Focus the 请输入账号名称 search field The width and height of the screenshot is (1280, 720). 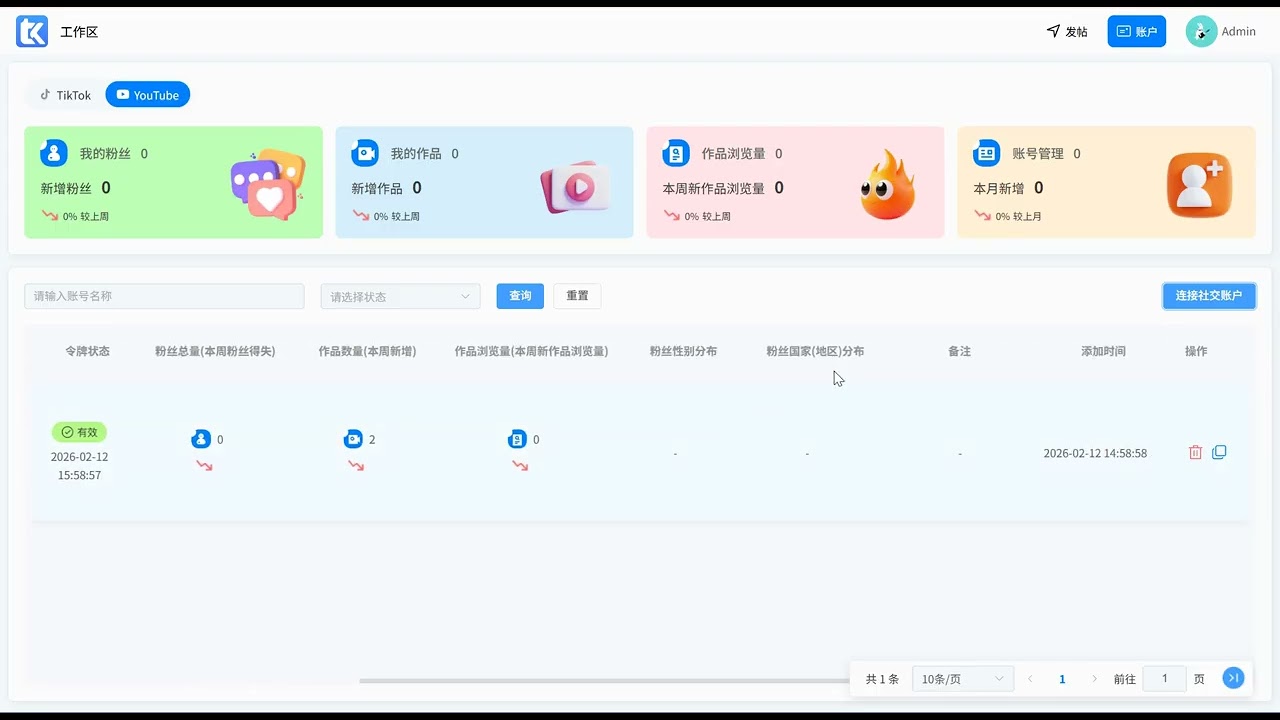[x=164, y=296]
